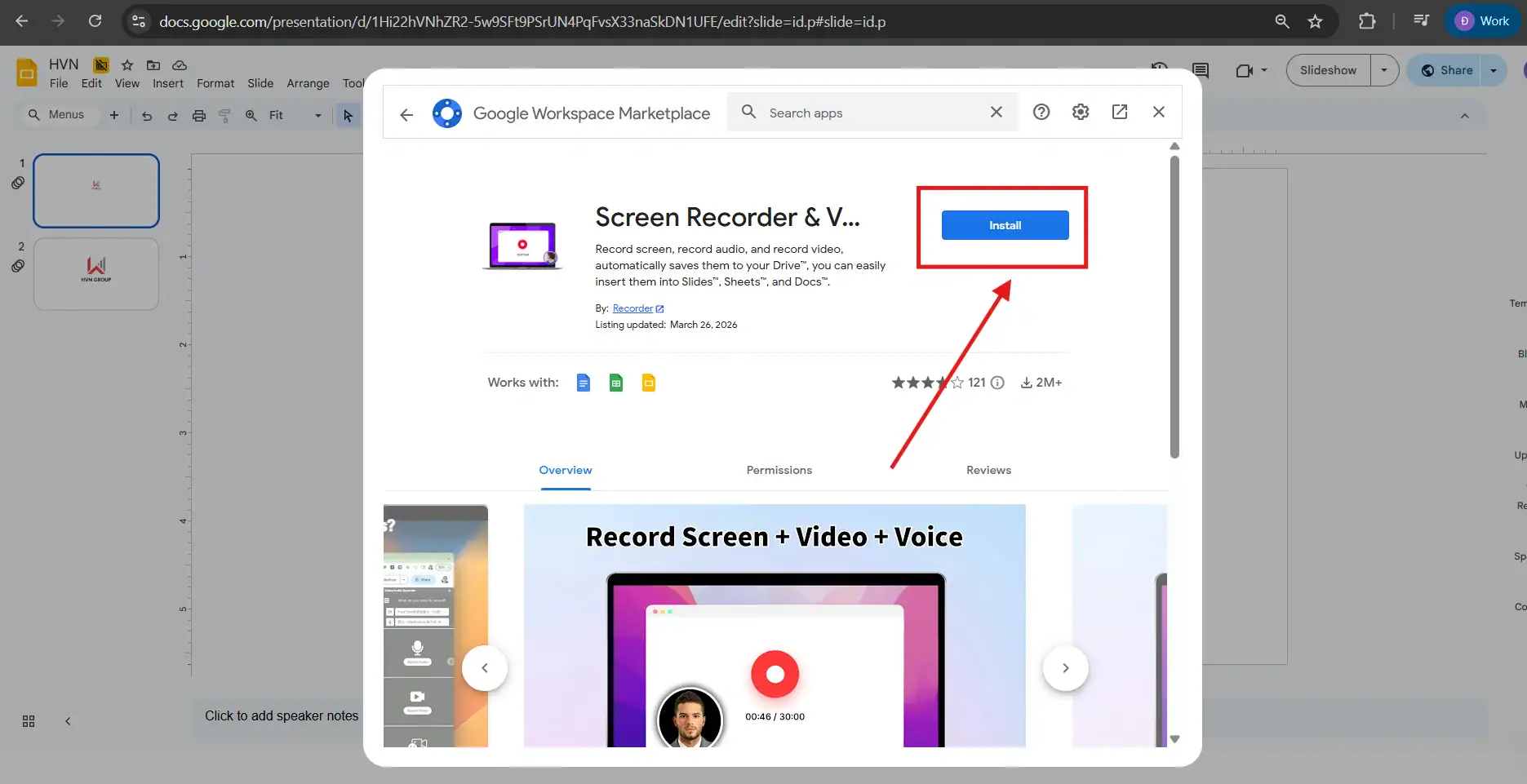Image resolution: width=1527 pixels, height=784 pixels.
Task: Click to add speaker notes
Action: (x=282, y=716)
